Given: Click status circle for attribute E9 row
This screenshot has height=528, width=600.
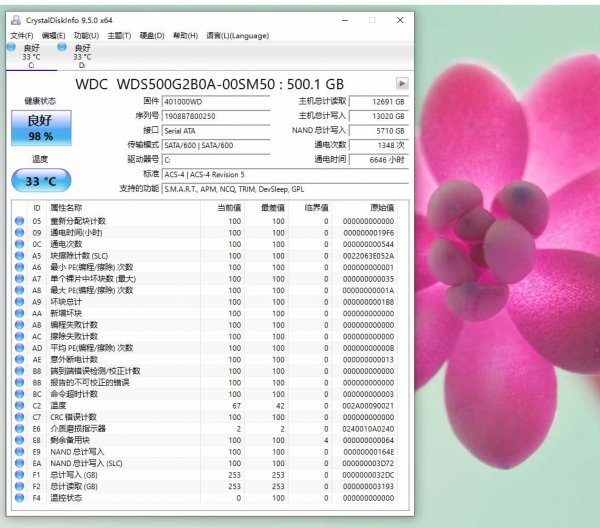Looking at the screenshot, I should 20,451.
